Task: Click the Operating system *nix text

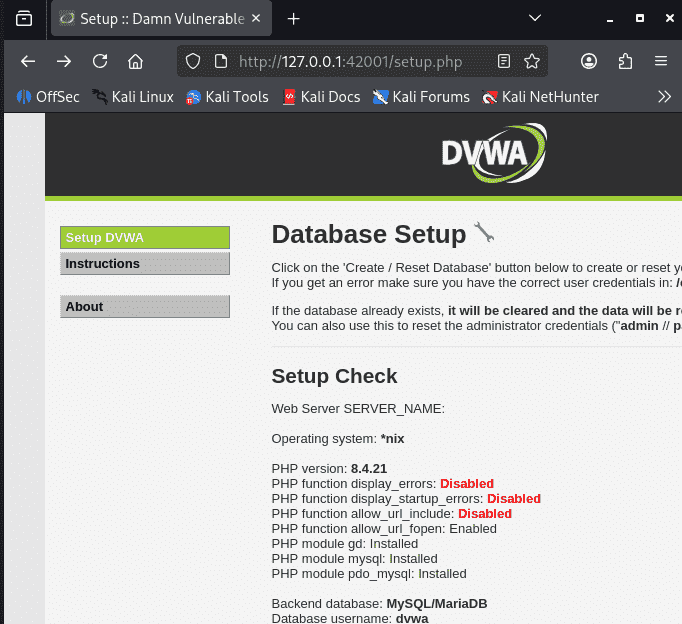Action: [x=338, y=439]
